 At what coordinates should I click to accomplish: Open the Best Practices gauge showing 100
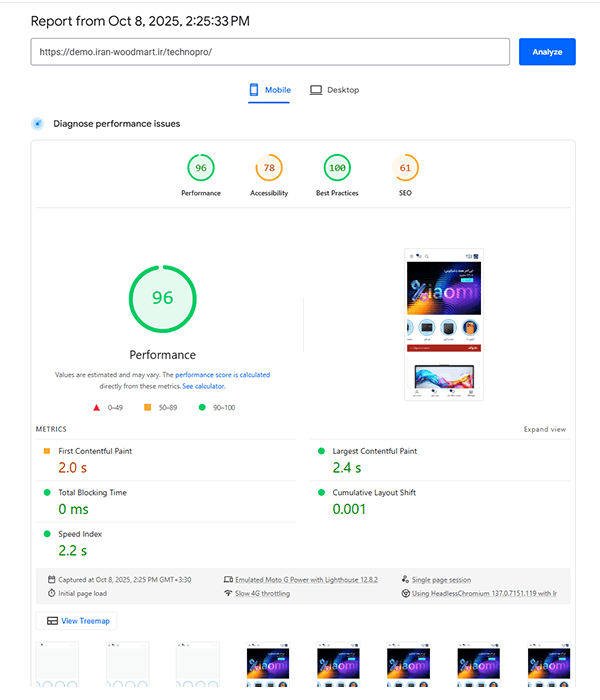coord(337,169)
